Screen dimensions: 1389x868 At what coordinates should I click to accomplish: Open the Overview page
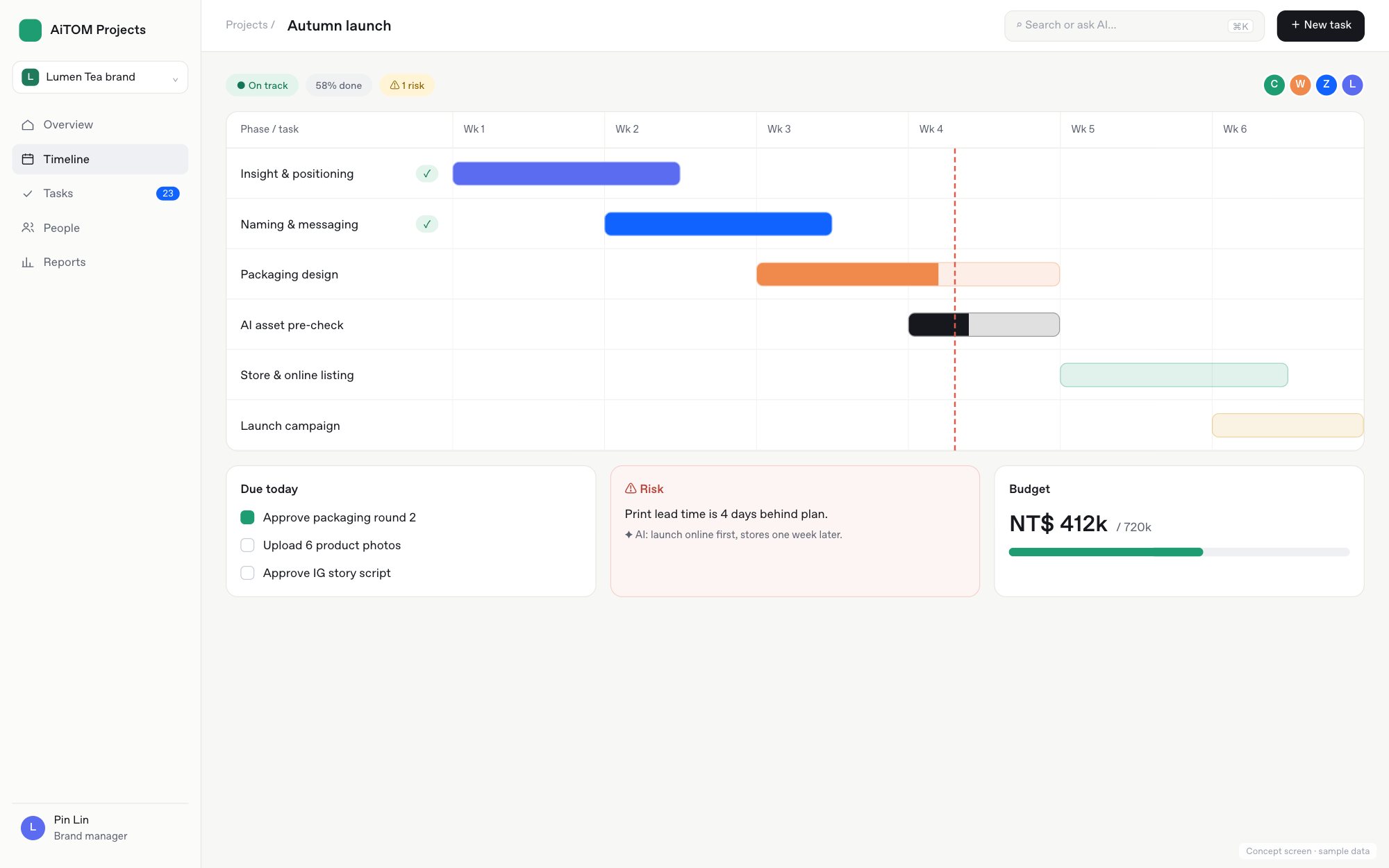100,125
